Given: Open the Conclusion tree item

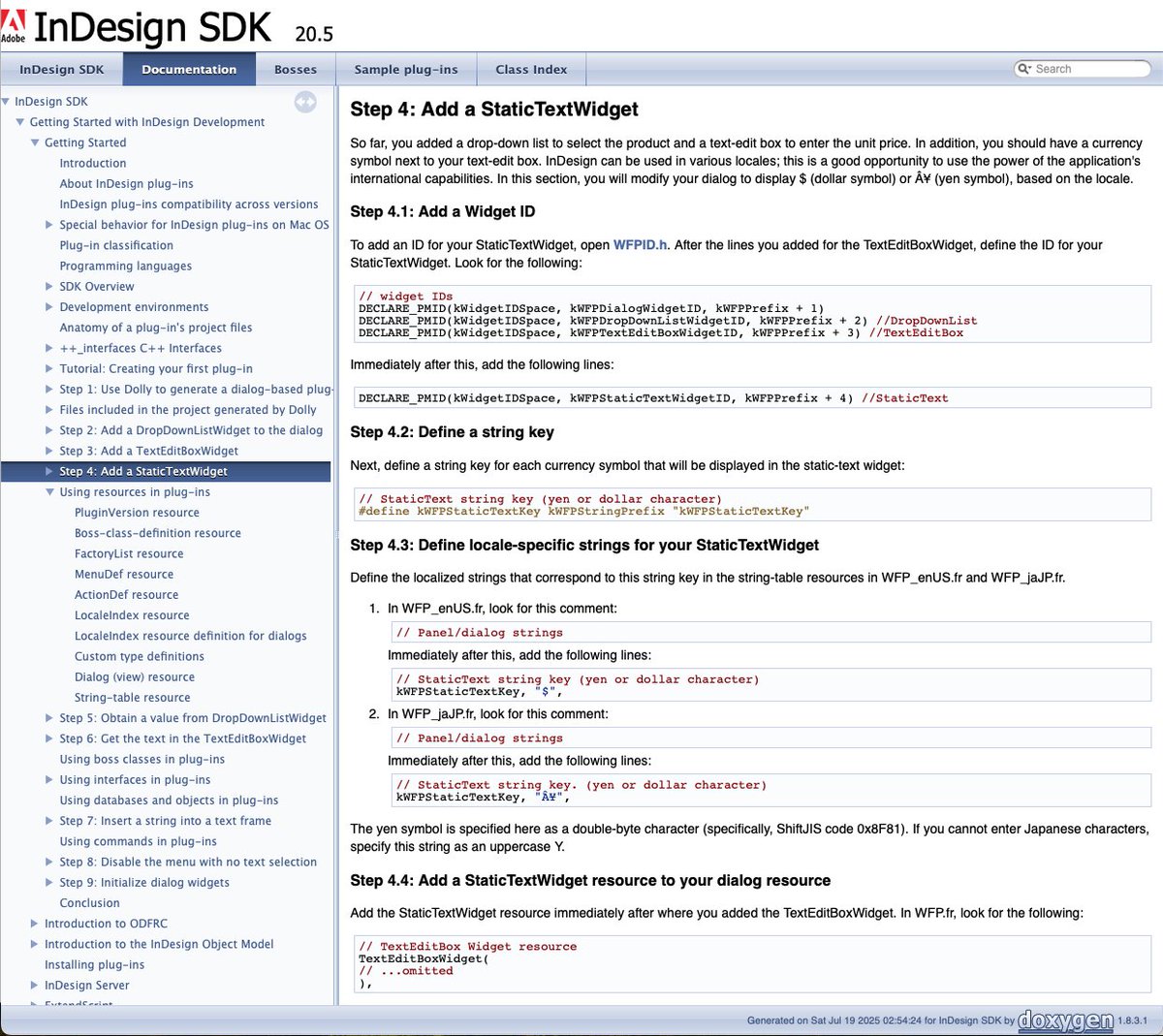Looking at the screenshot, I should tap(90, 903).
